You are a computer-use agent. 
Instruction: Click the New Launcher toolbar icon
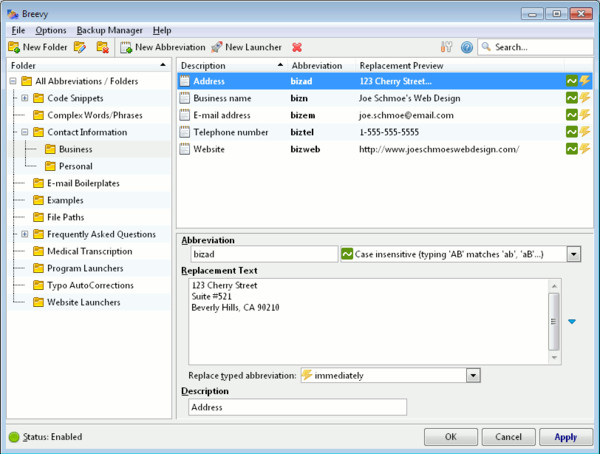point(216,47)
